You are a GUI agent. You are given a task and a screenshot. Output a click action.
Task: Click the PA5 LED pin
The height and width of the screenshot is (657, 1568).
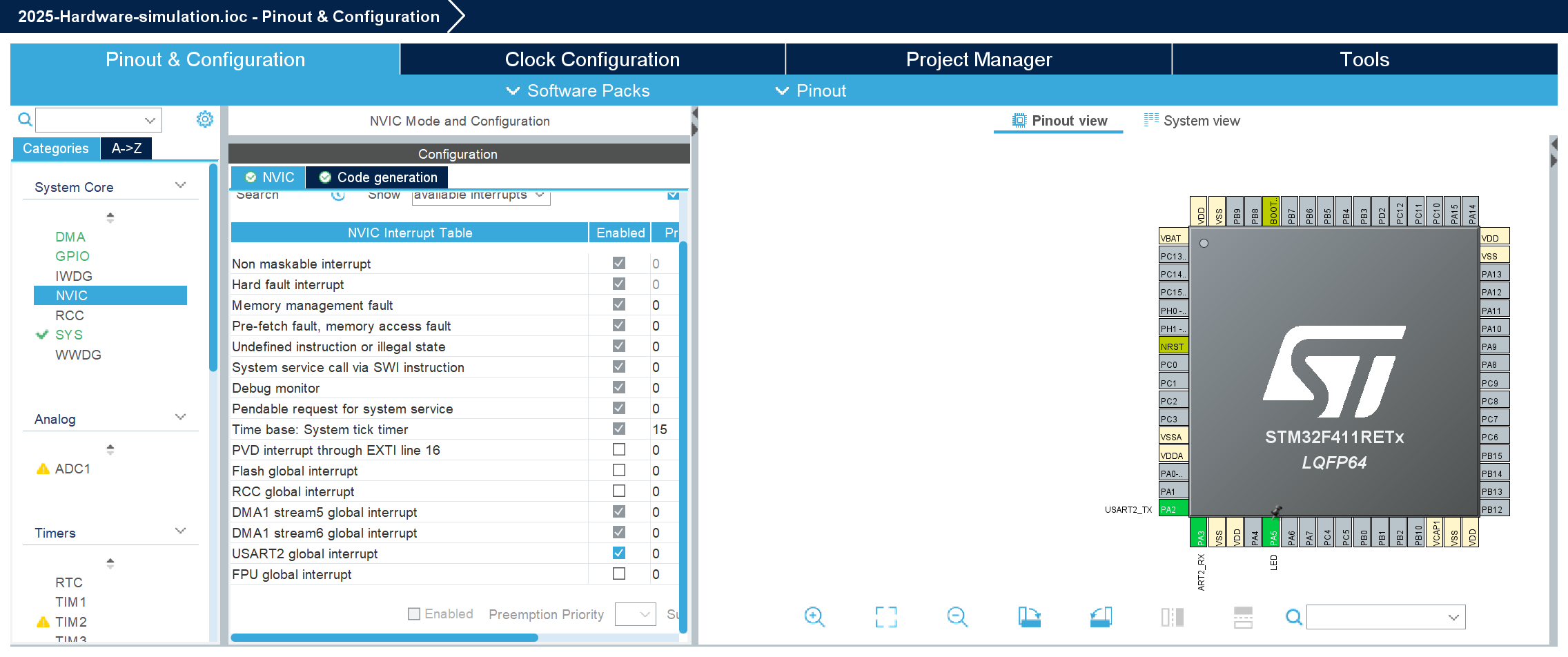(1271, 532)
